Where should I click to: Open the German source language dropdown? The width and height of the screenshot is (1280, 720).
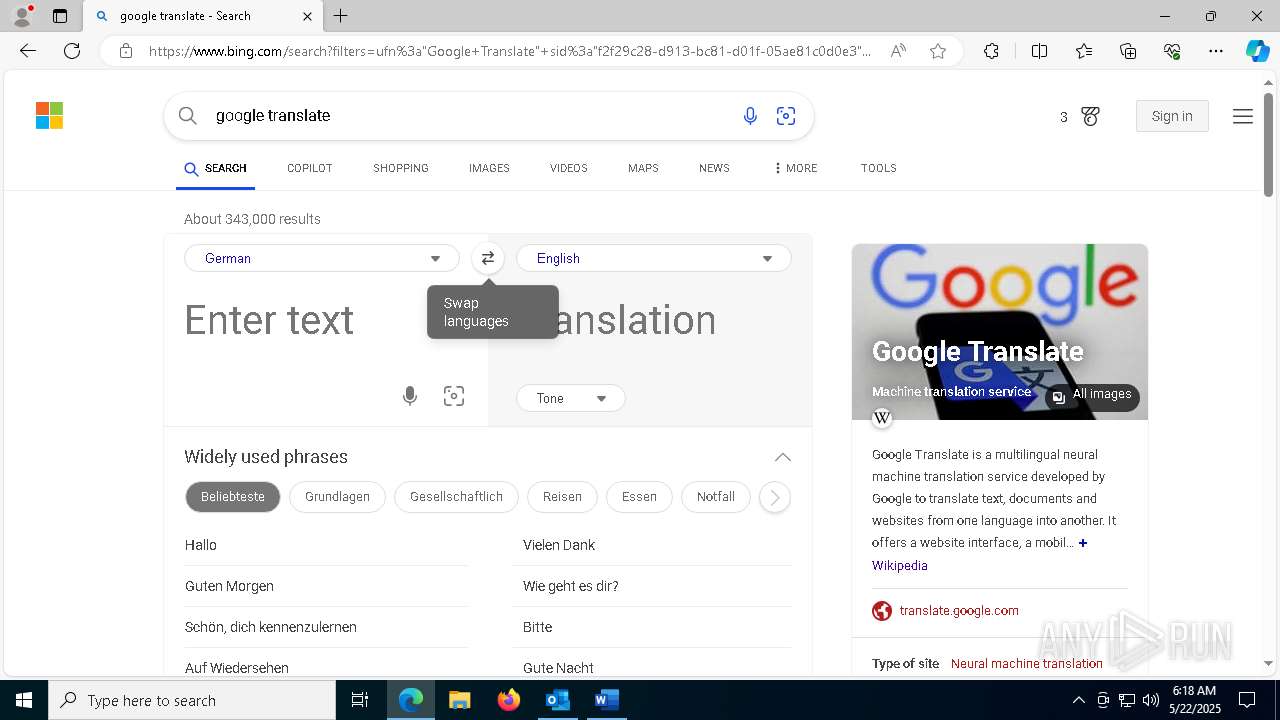(x=322, y=258)
